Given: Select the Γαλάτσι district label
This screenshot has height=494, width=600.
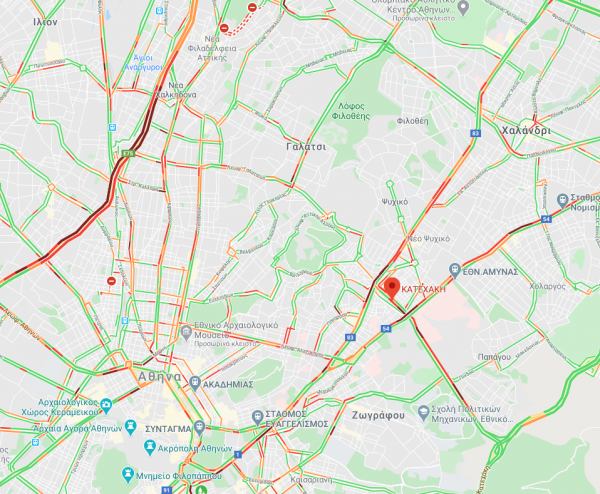Looking at the screenshot, I should [x=306, y=147].
